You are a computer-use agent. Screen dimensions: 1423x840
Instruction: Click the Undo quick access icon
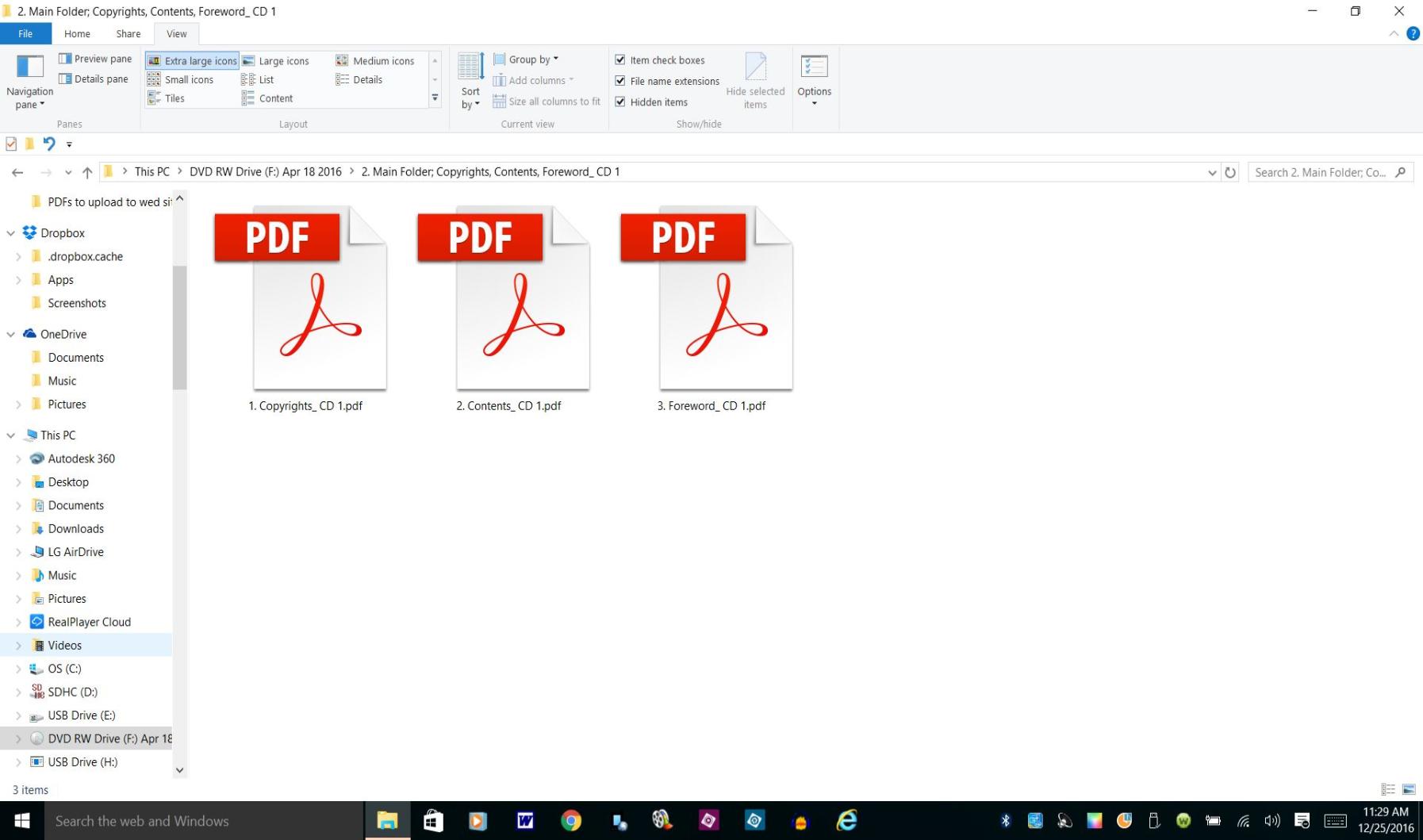[49, 144]
